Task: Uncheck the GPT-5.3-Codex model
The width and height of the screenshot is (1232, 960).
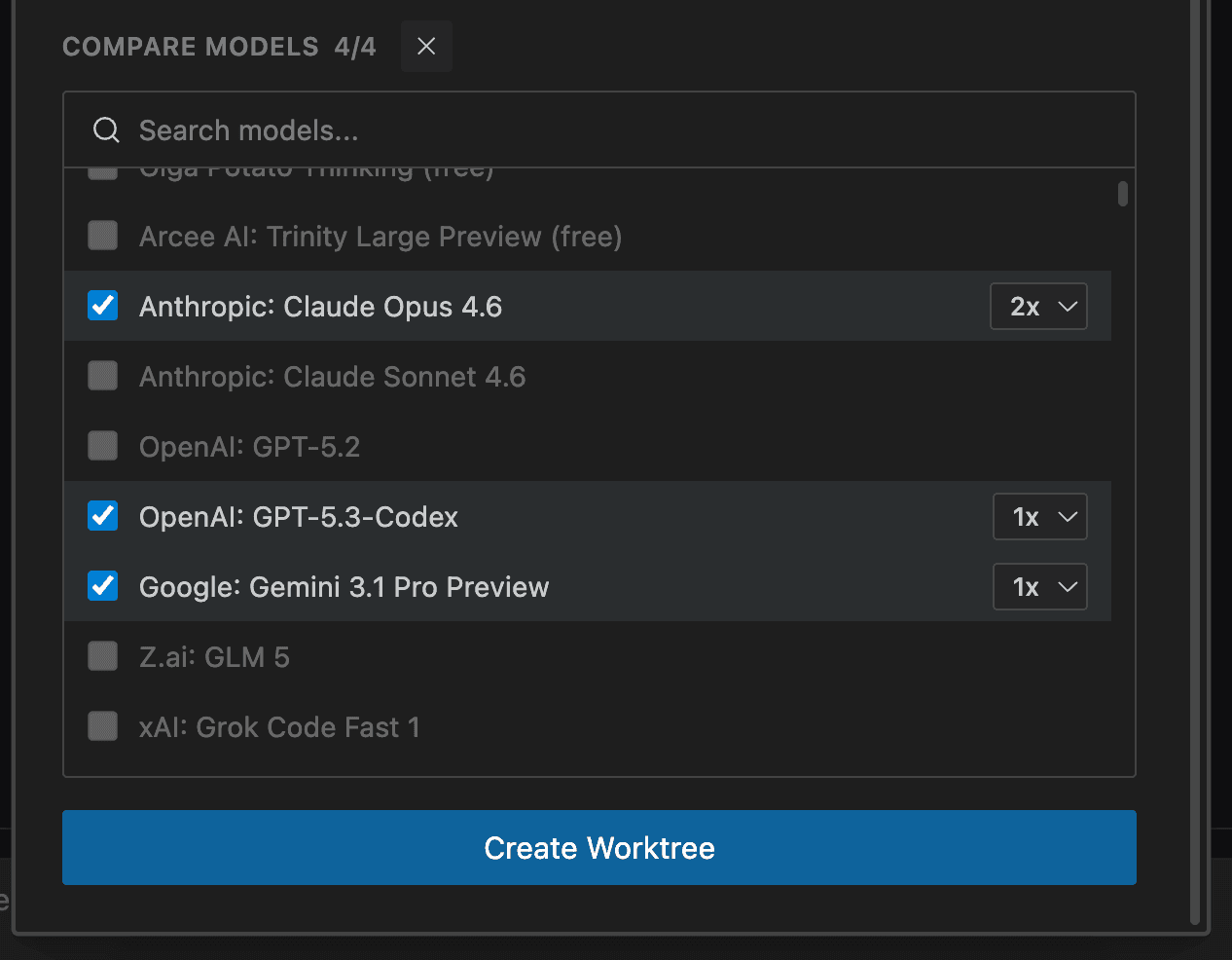Action: click(x=102, y=516)
